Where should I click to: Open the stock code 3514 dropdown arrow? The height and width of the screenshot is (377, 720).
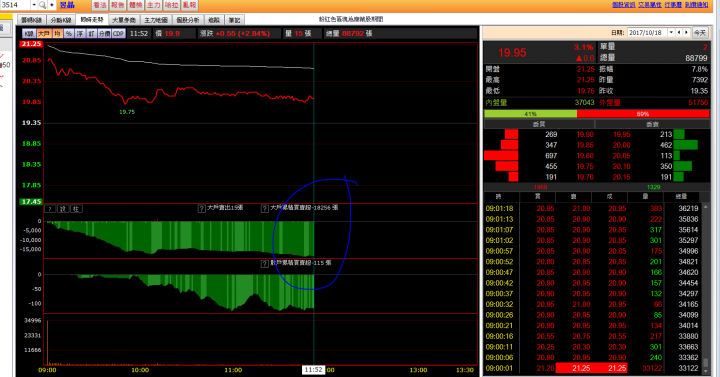[34, 5]
